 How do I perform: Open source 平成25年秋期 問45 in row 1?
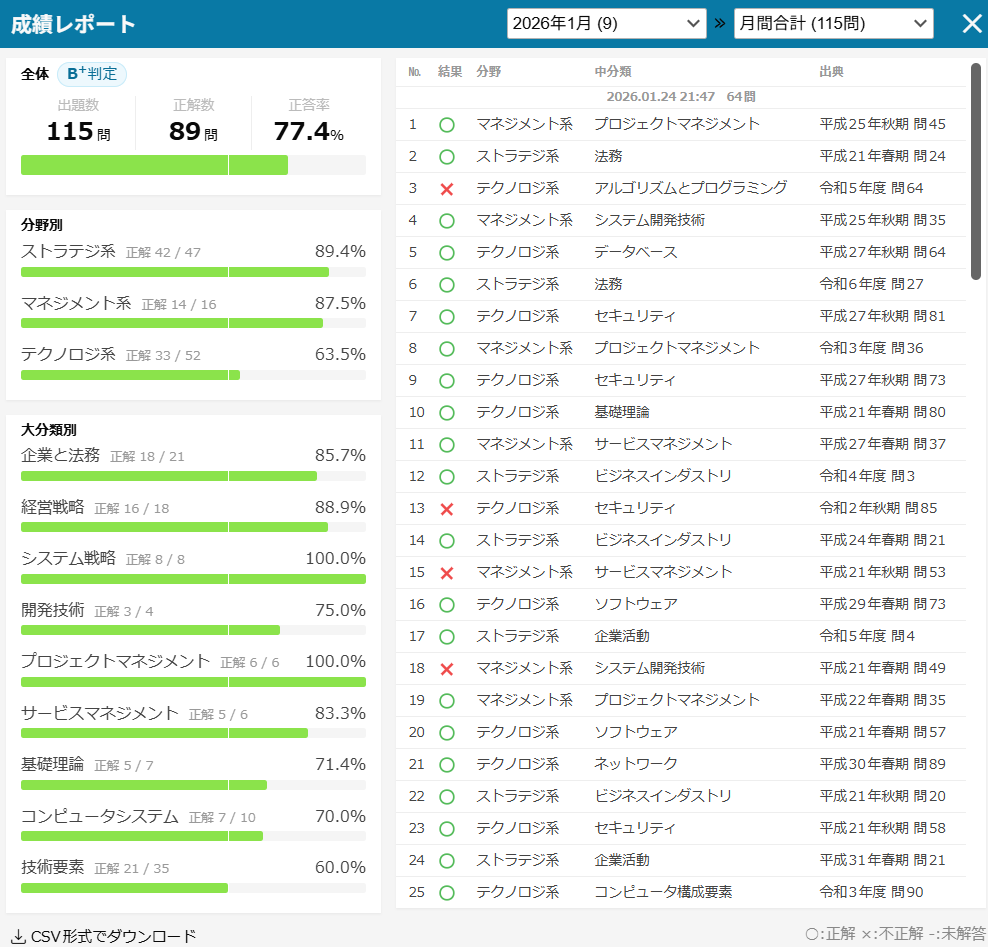pyautogui.click(x=882, y=124)
